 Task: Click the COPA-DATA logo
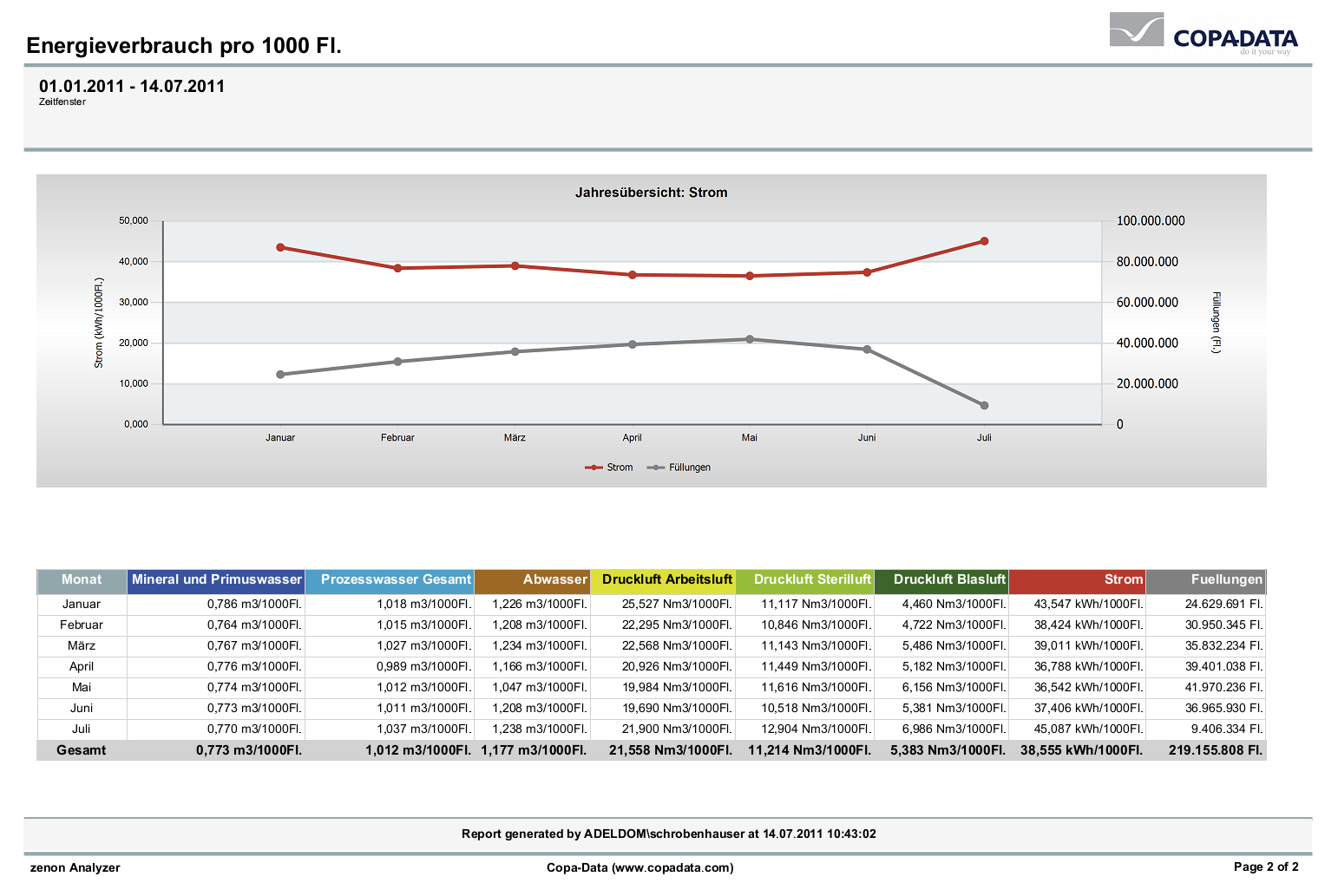(x=1204, y=34)
